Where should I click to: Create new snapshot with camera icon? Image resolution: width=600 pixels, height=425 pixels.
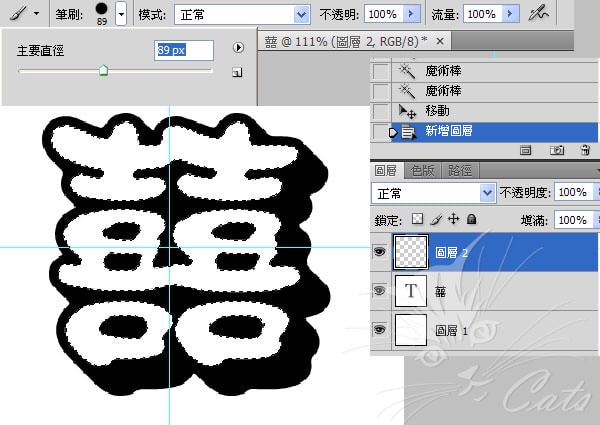(557, 150)
